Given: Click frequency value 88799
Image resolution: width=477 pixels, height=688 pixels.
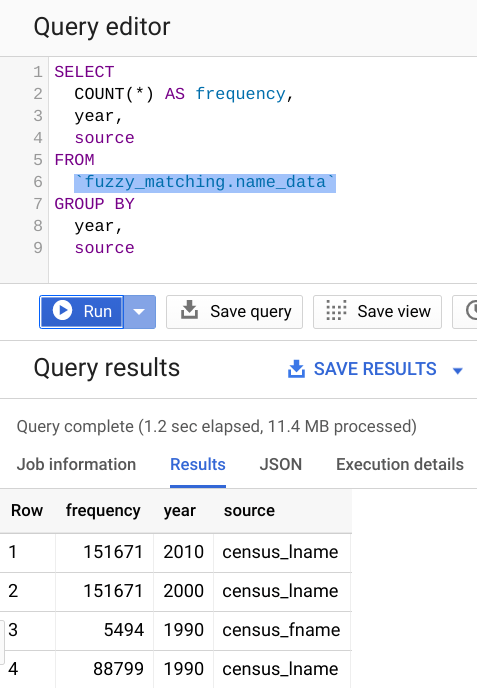Looking at the screenshot, I should coord(118,669).
